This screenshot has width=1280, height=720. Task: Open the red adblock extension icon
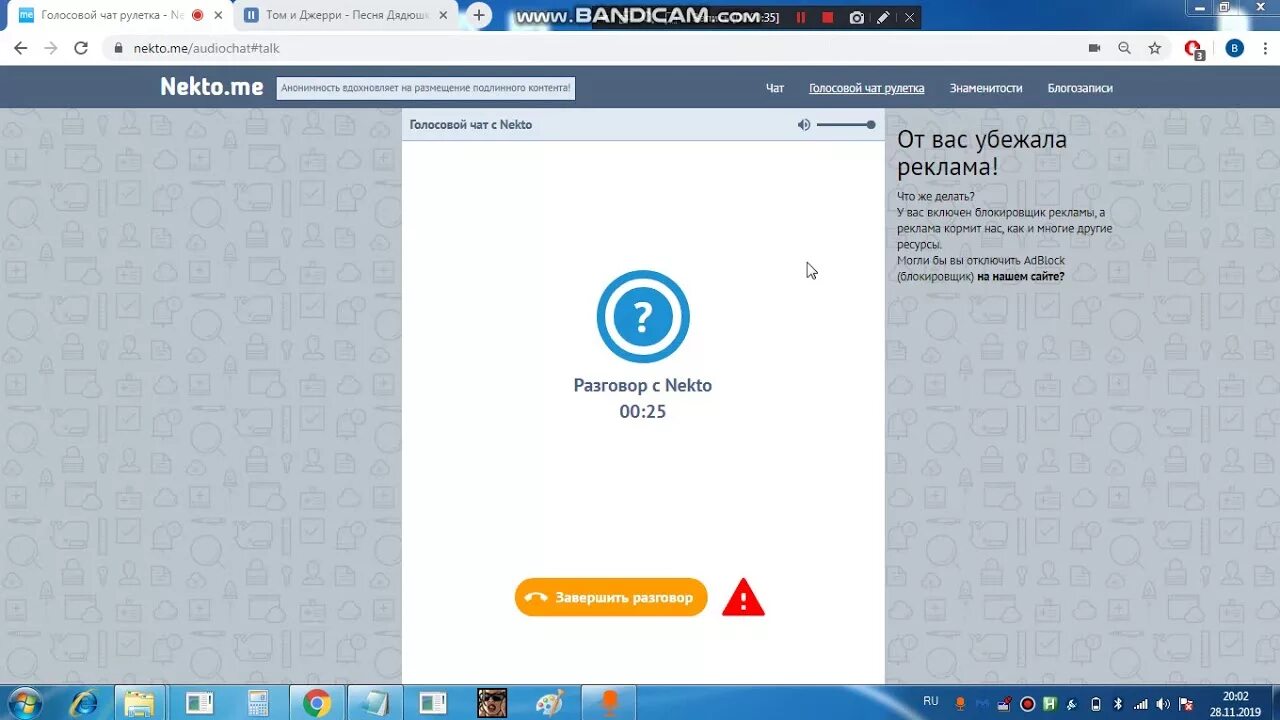(x=1193, y=49)
